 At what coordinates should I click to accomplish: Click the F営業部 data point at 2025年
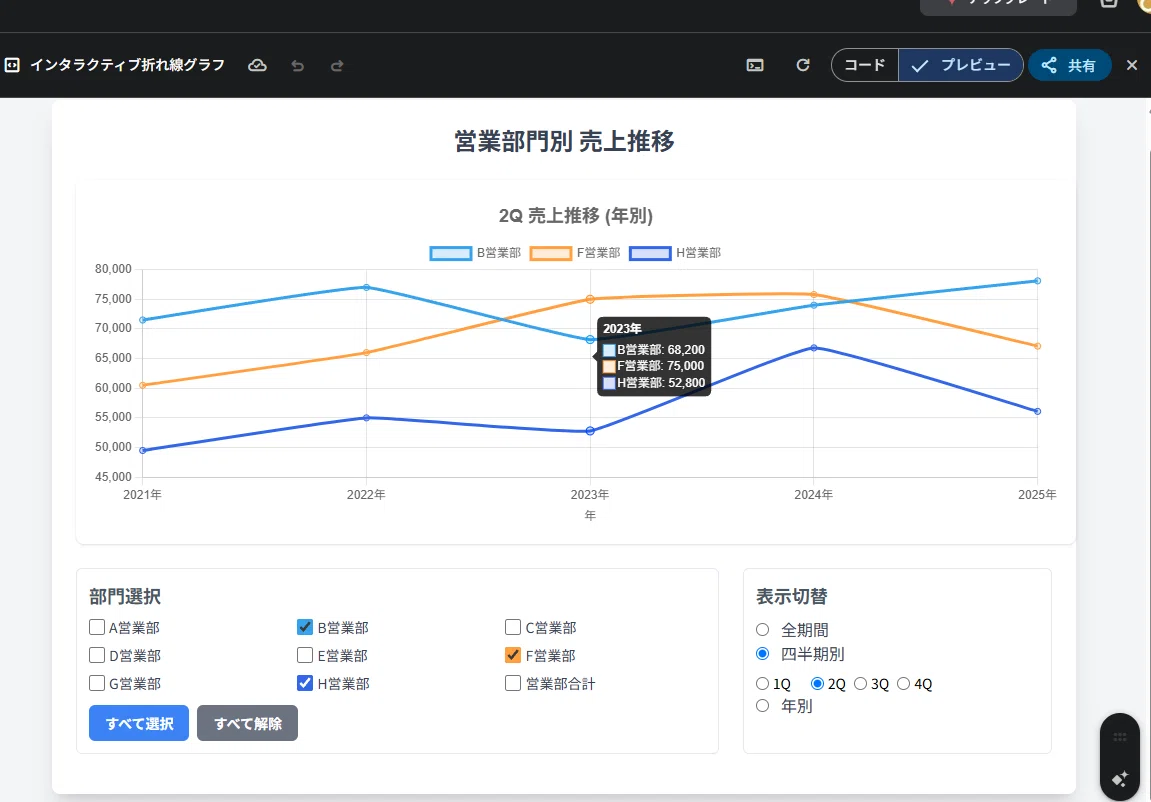click(x=1037, y=346)
